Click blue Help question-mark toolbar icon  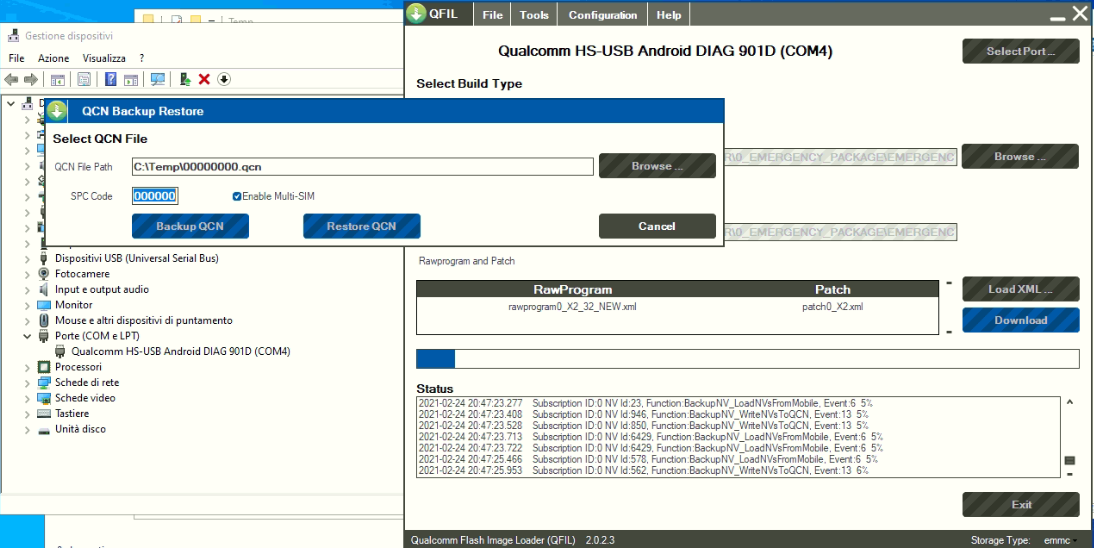(x=110, y=80)
